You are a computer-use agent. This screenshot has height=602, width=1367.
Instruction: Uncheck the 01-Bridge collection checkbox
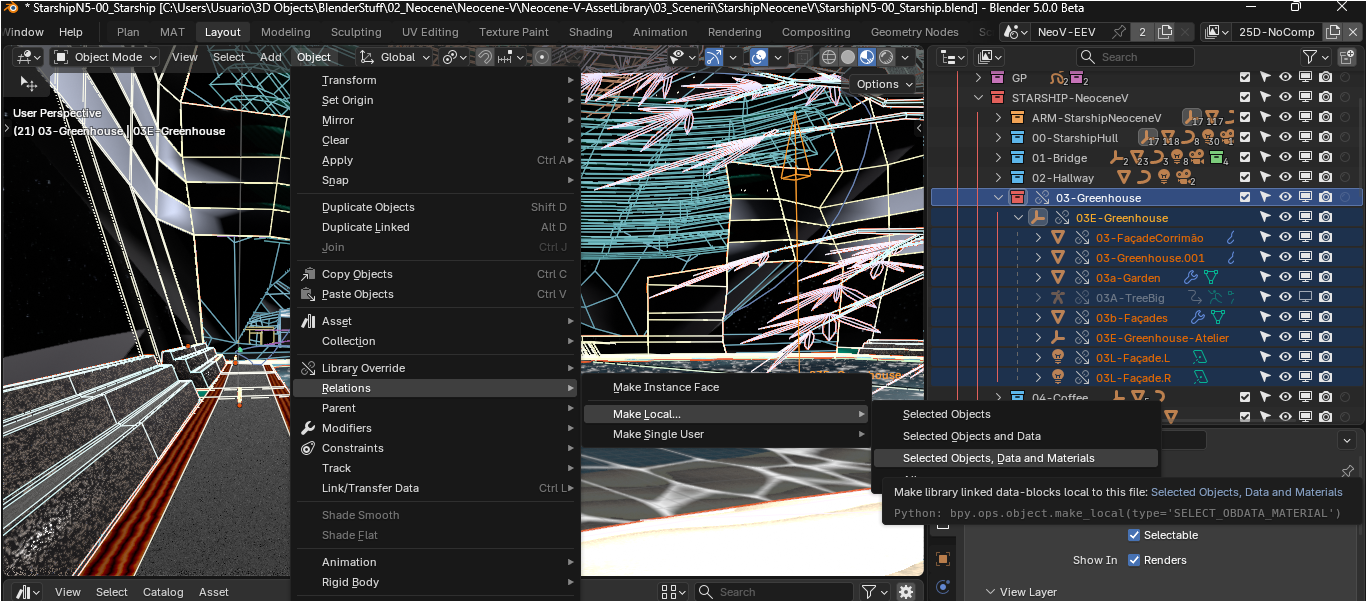1245,158
